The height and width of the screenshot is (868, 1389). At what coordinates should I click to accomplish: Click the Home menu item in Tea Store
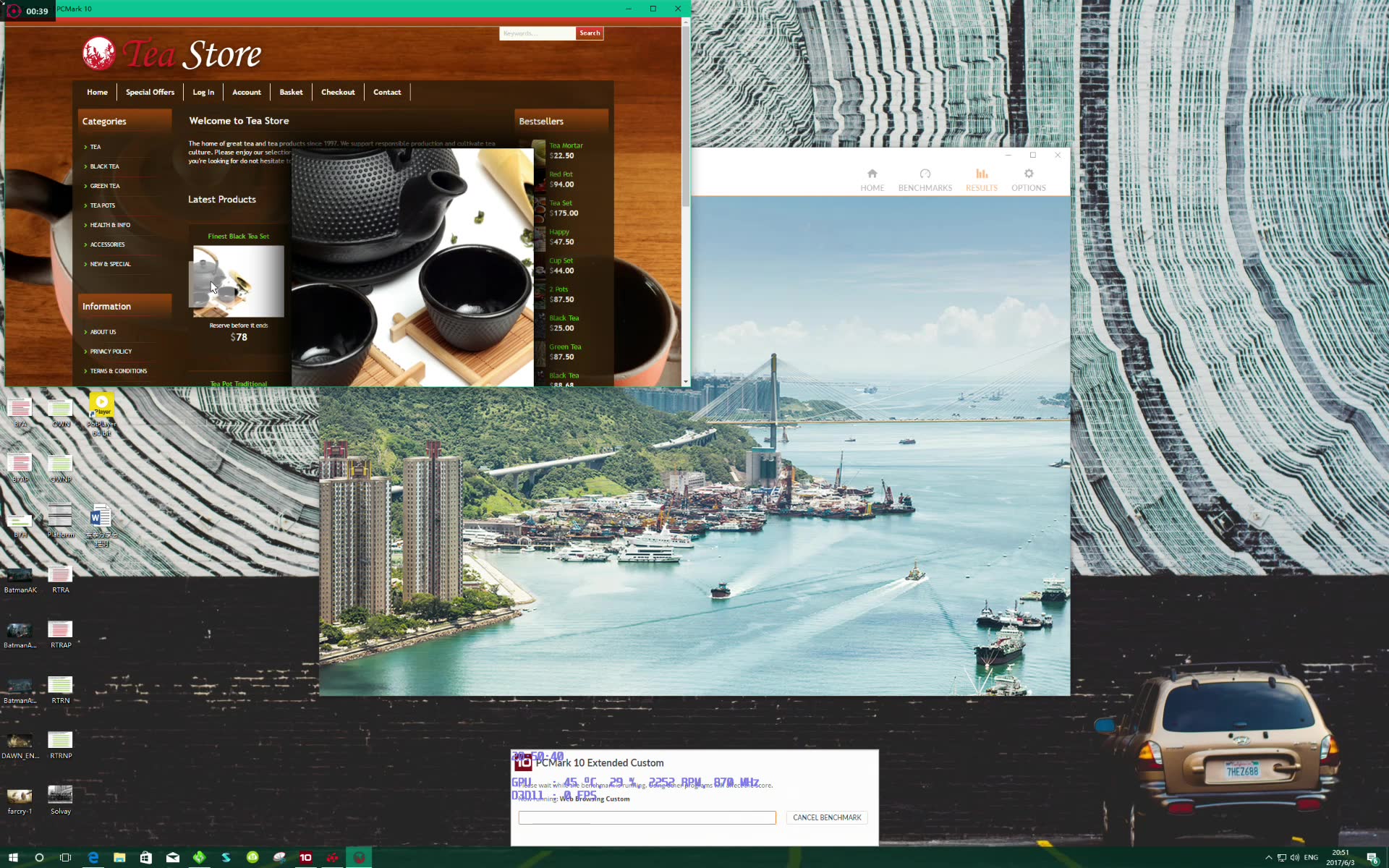(x=97, y=92)
